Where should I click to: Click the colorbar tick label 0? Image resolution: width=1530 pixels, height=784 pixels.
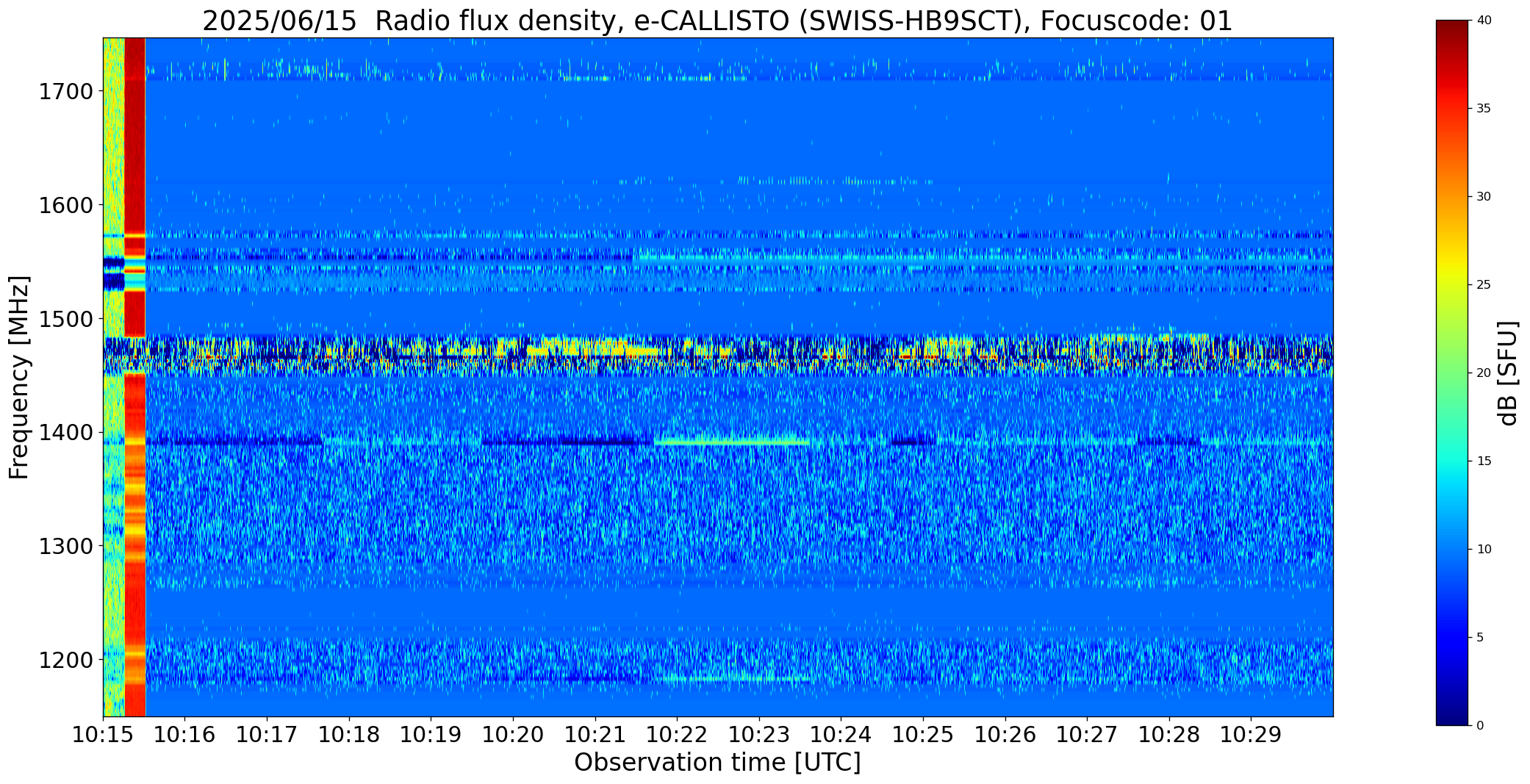pyautogui.click(x=1480, y=726)
